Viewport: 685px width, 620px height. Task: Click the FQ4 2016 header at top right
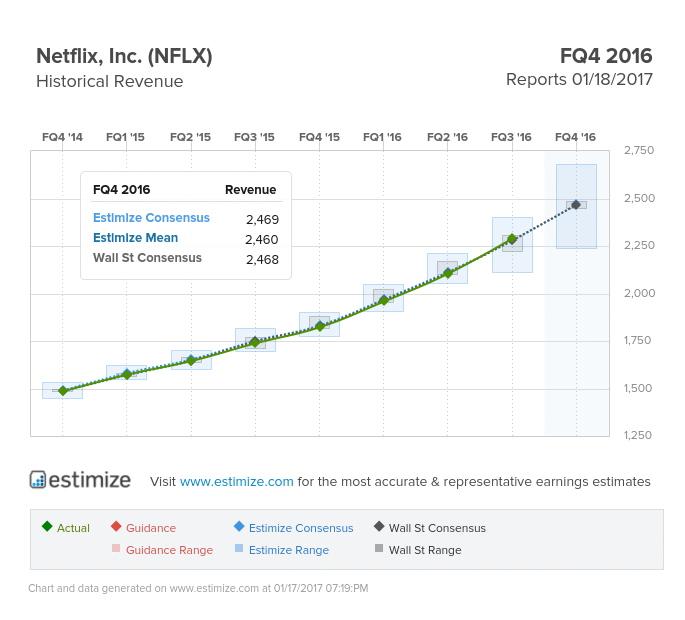tap(606, 56)
